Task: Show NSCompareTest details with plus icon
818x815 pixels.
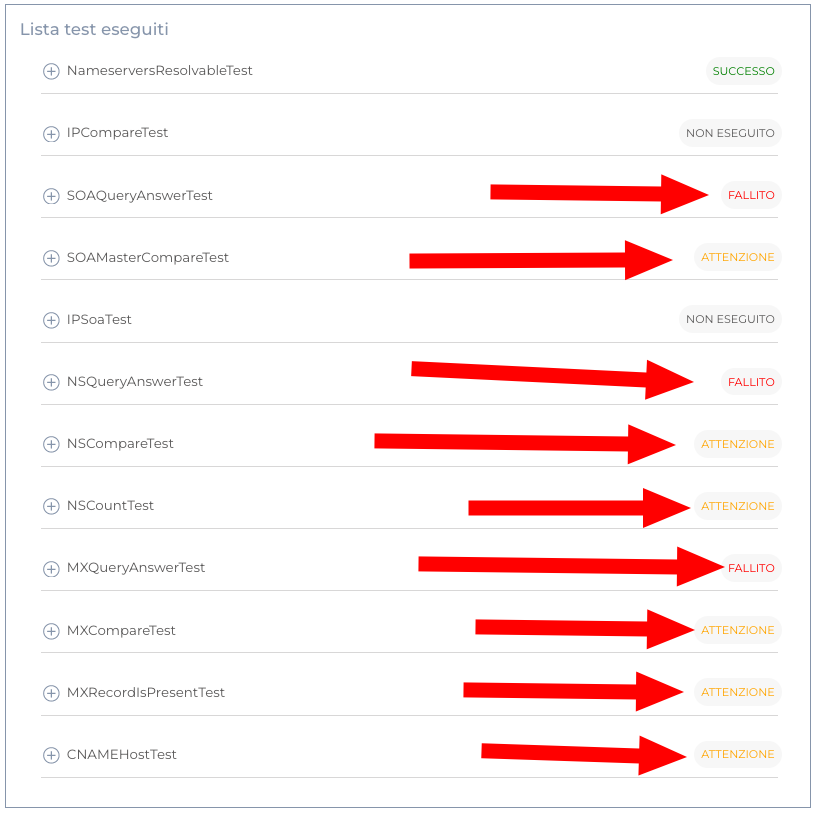Action: (x=51, y=444)
